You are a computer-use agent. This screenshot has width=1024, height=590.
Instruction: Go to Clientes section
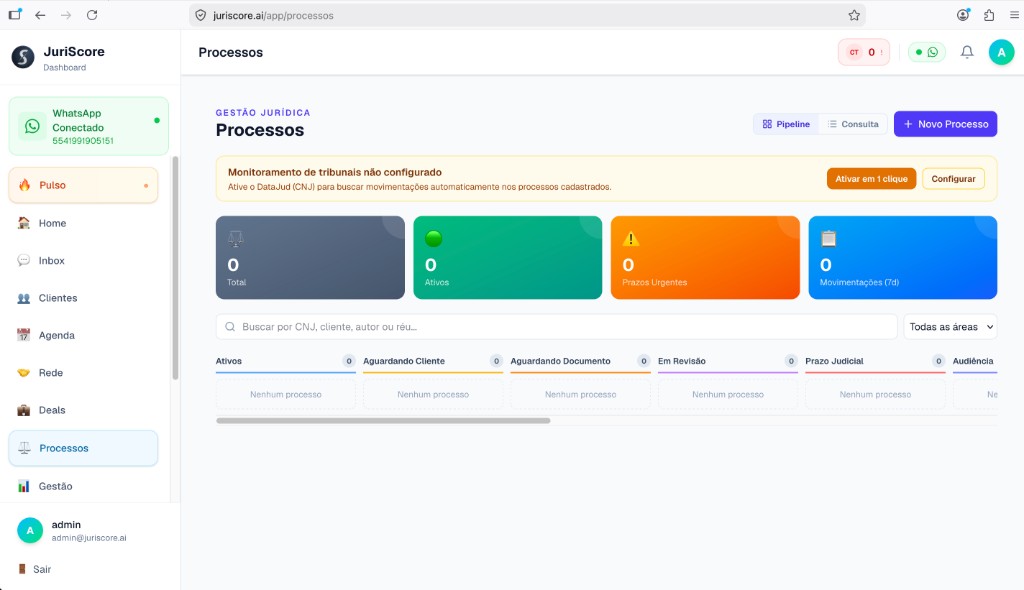pos(83,298)
